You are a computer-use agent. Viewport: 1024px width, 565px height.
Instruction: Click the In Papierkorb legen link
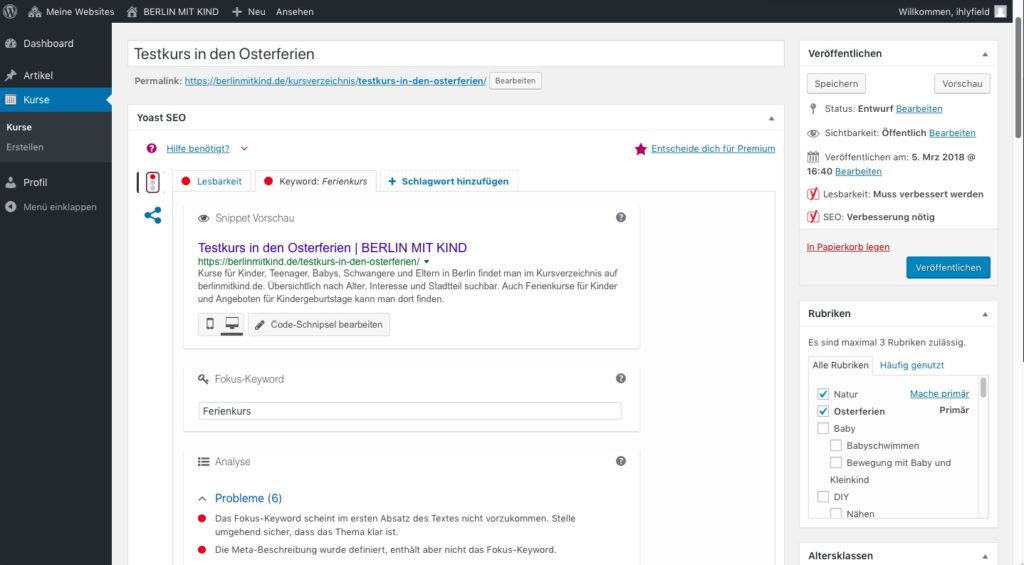click(848, 247)
